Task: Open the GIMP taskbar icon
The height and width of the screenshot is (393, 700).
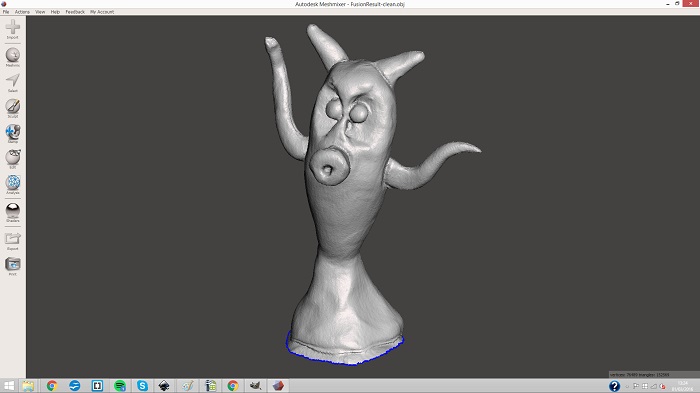Action: tap(255, 385)
